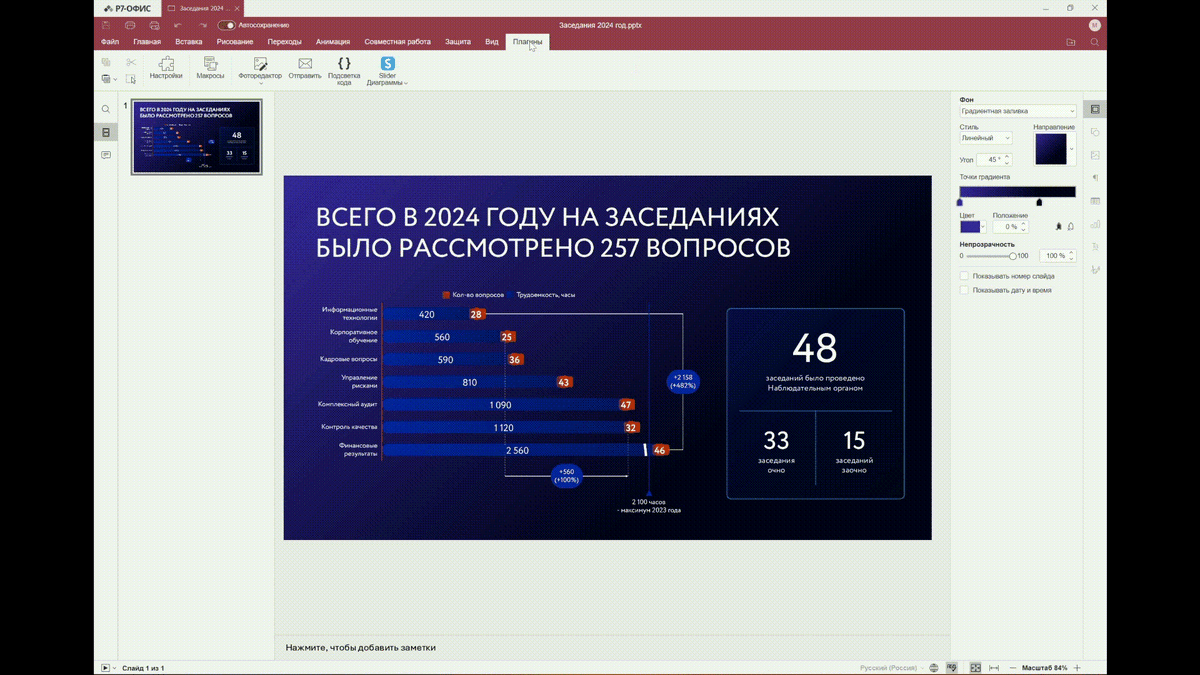This screenshot has width=1200, height=675.
Task: Launch the Фоторедактор plugin
Action: (x=260, y=68)
